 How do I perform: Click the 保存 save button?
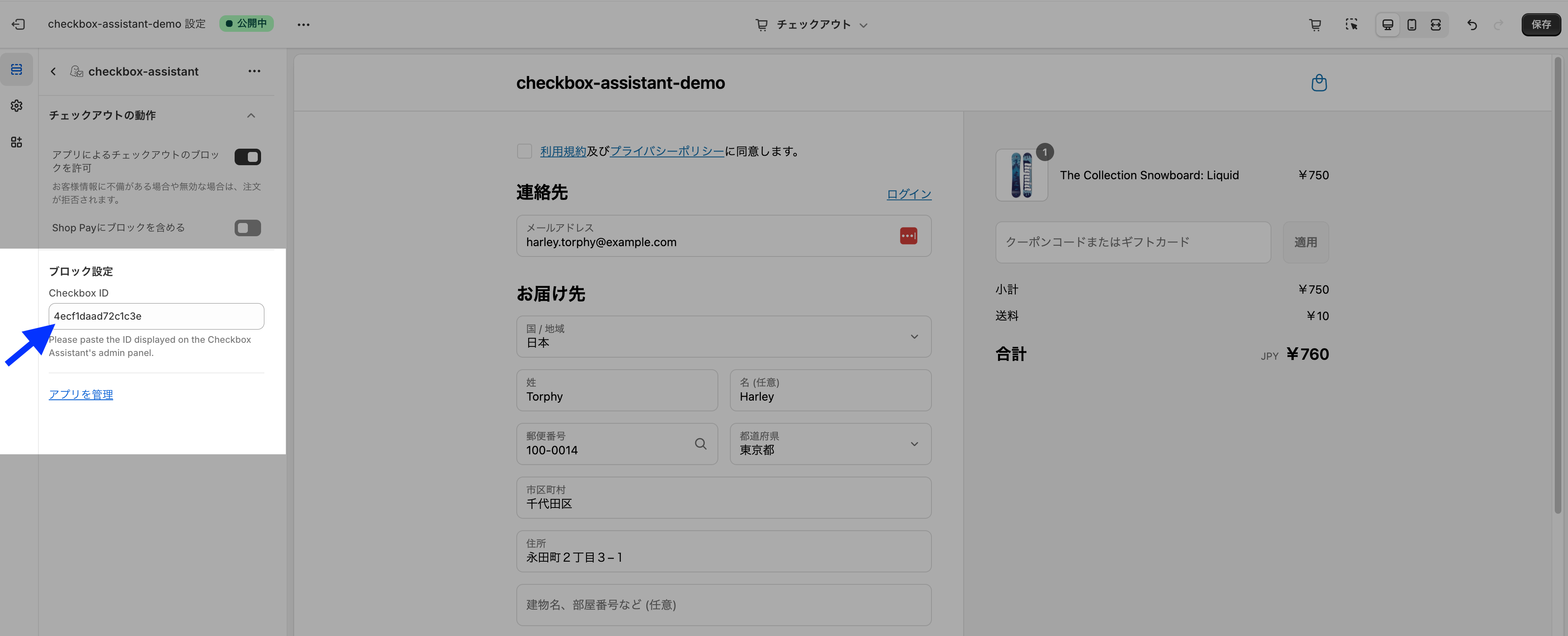click(1541, 25)
